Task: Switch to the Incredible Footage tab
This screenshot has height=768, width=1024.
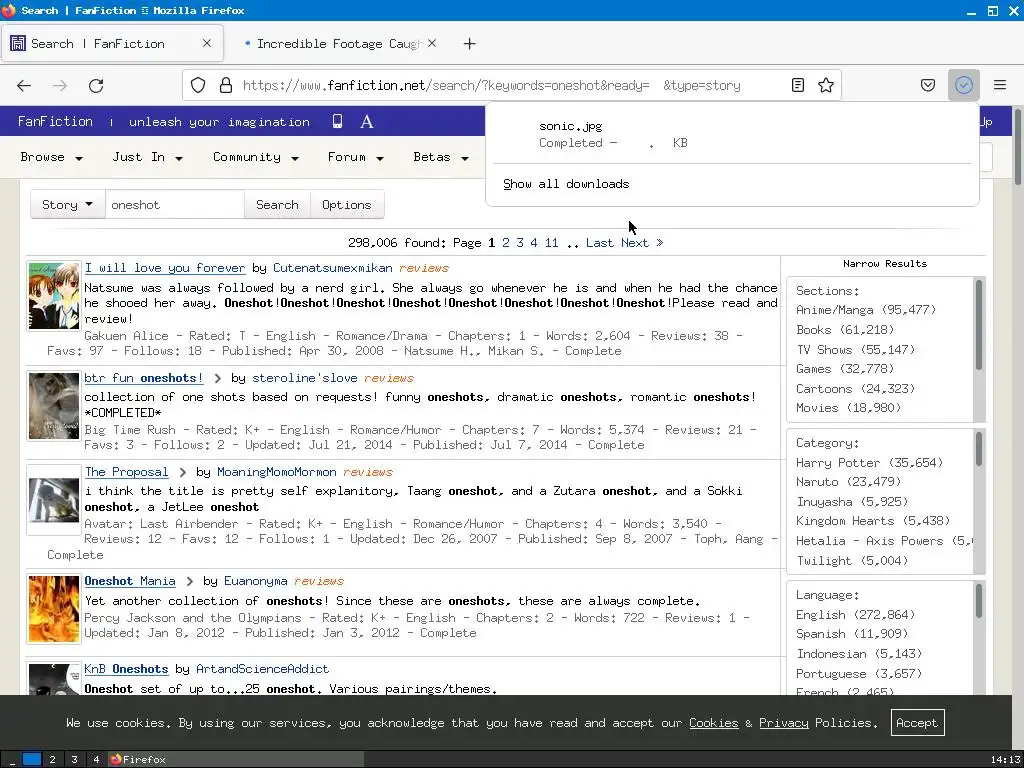Action: pos(338,44)
